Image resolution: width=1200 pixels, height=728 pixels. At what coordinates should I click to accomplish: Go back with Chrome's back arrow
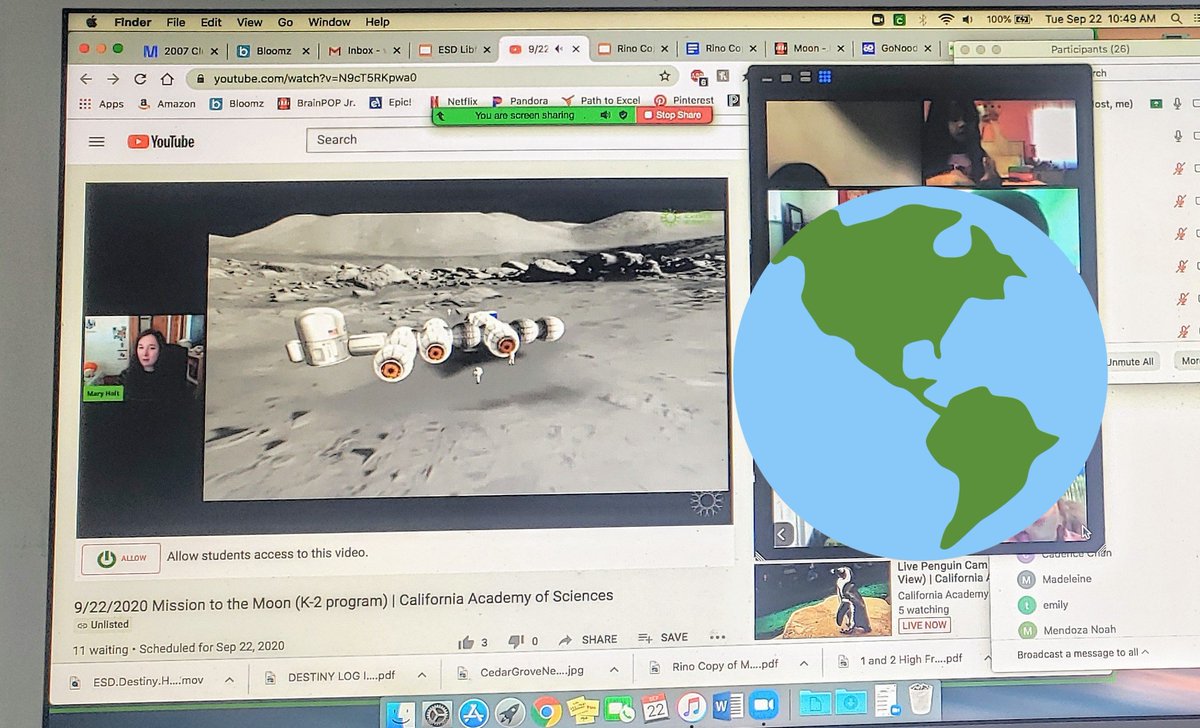(86, 78)
